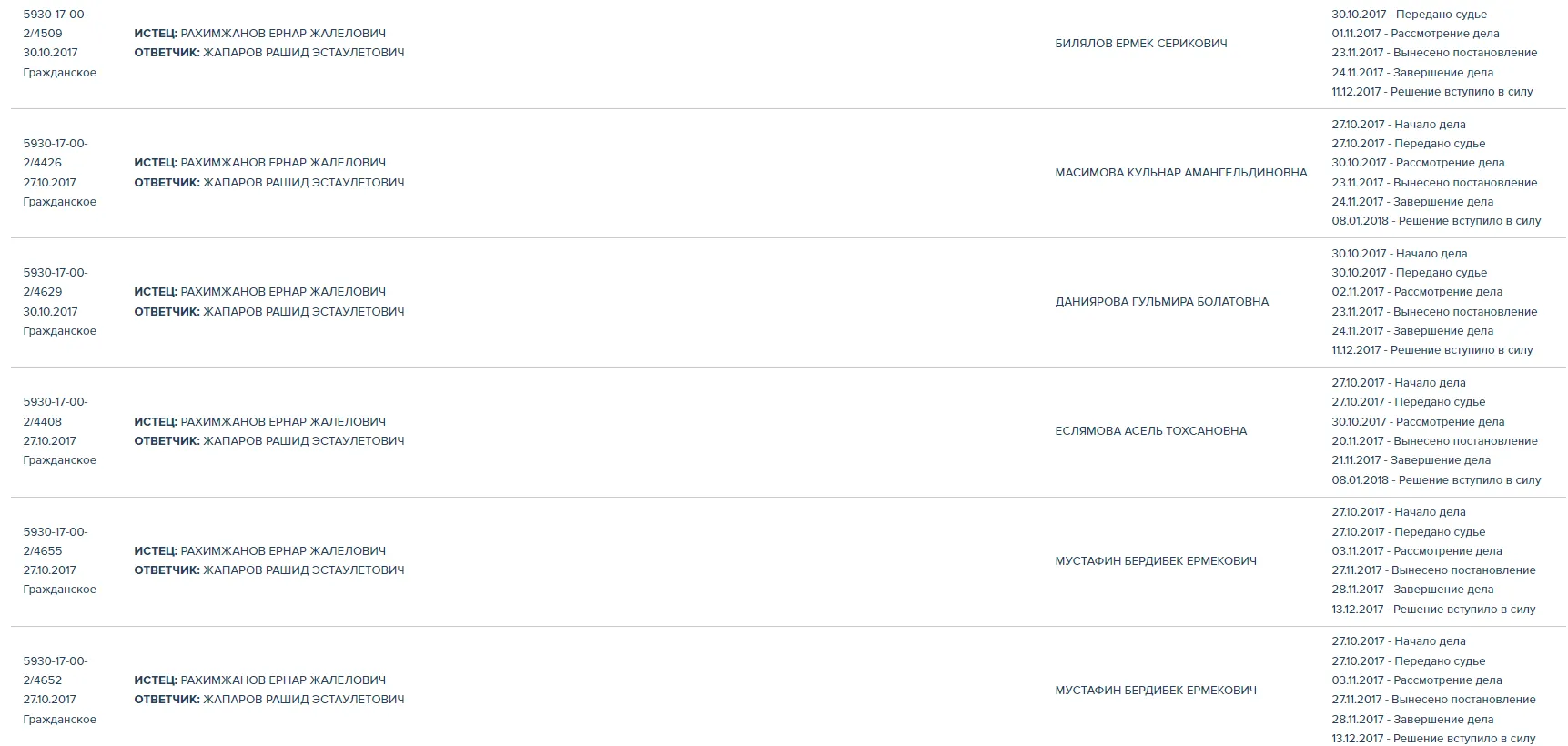Click the ИСТЕЦ line in case 2/4509 row
Image resolution: width=1568 pixels, height=746 pixels.
coord(259,34)
